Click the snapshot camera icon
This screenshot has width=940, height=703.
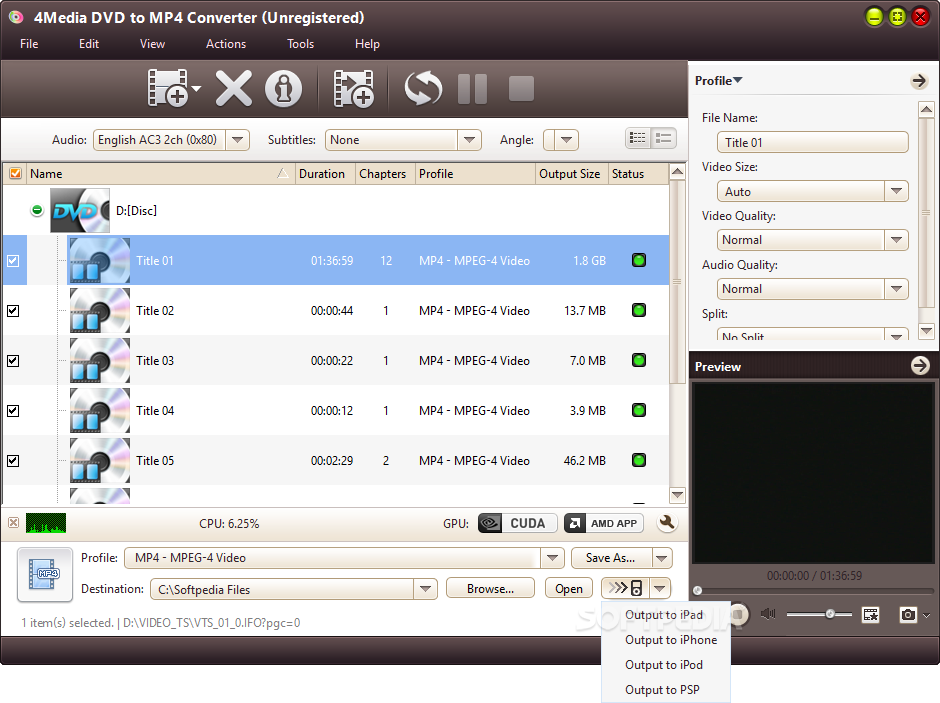coord(908,614)
